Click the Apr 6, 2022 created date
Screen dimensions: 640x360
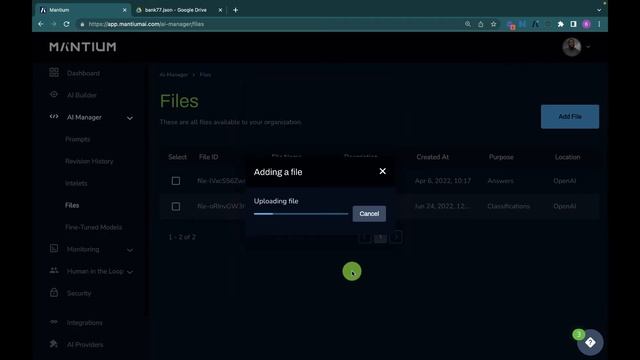pyautogui.click(x=443, y=181)
